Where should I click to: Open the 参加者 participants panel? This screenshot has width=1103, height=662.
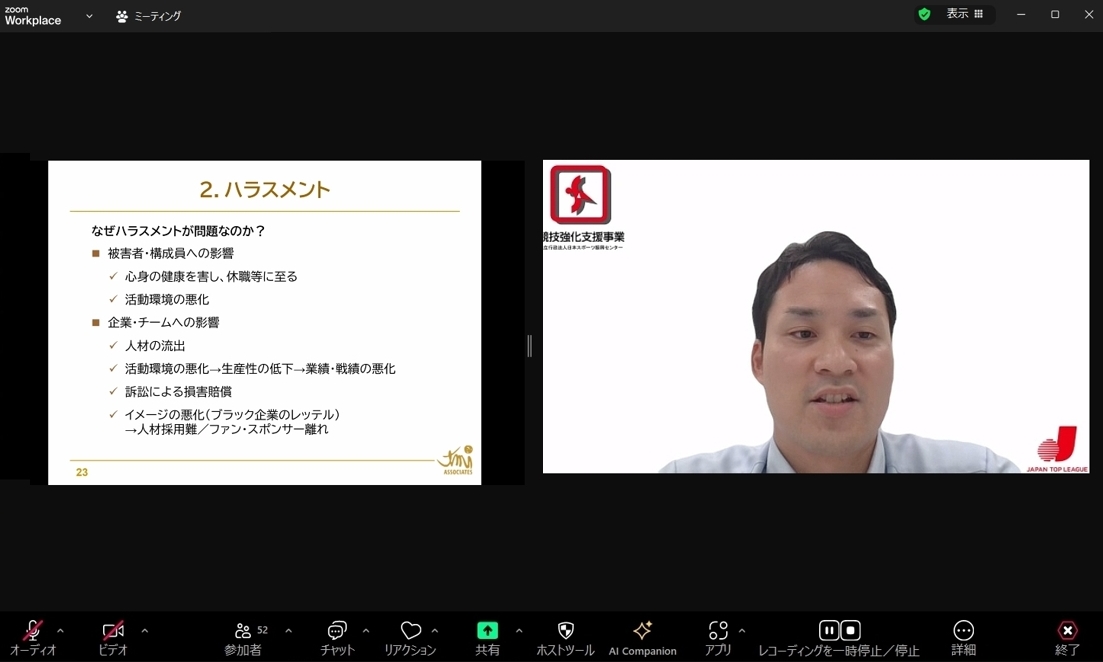click(243, 630)
